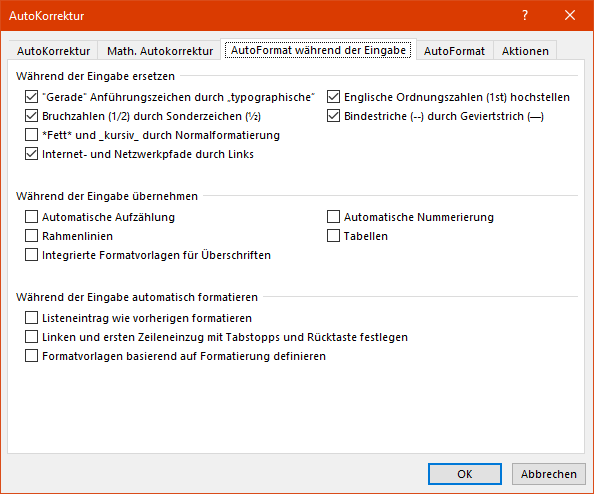Enable the Rahmenlinien checkbox

click(31, 236)
